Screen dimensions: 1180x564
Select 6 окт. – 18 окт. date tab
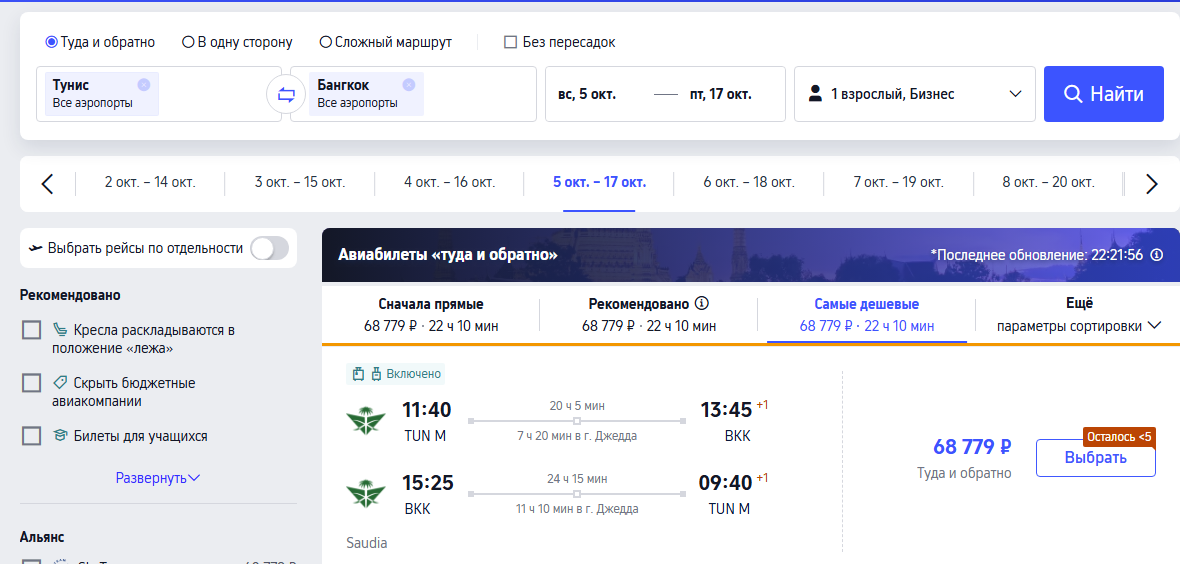click(748, 182)
